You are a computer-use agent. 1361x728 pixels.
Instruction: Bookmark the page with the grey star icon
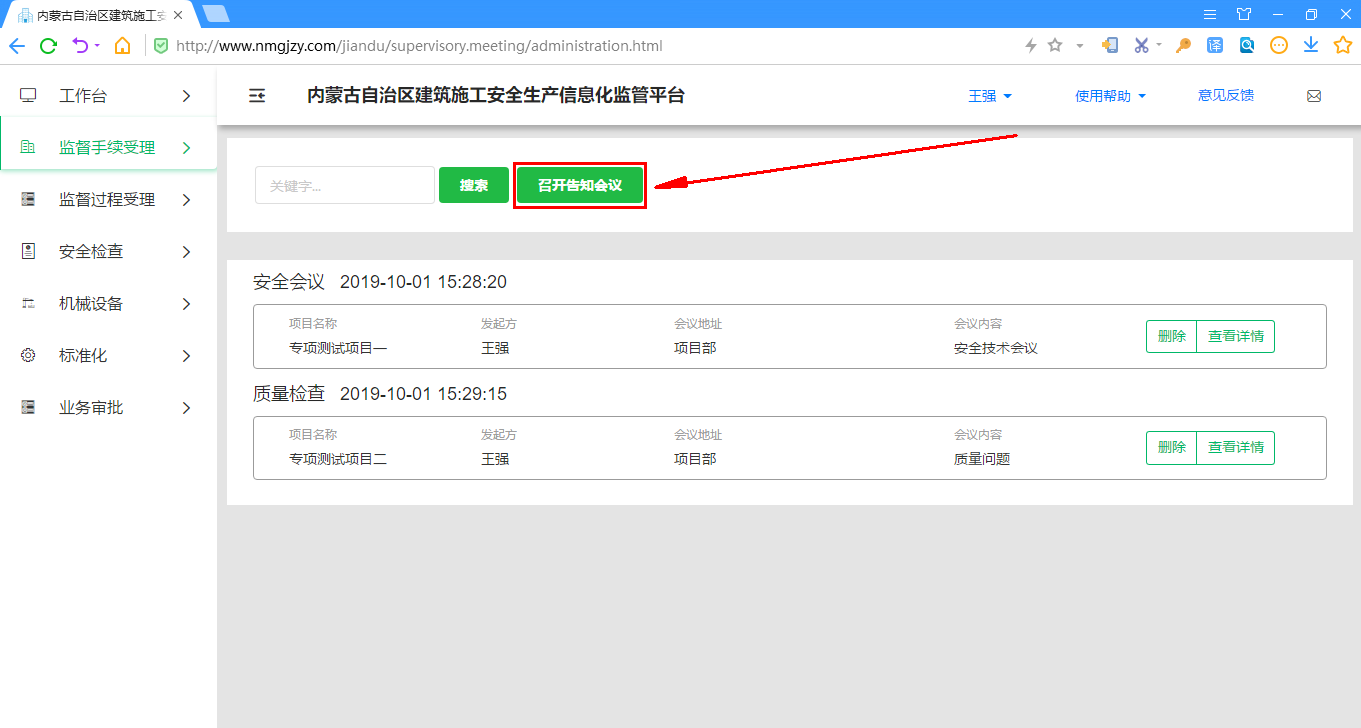tap(1055, 46)
